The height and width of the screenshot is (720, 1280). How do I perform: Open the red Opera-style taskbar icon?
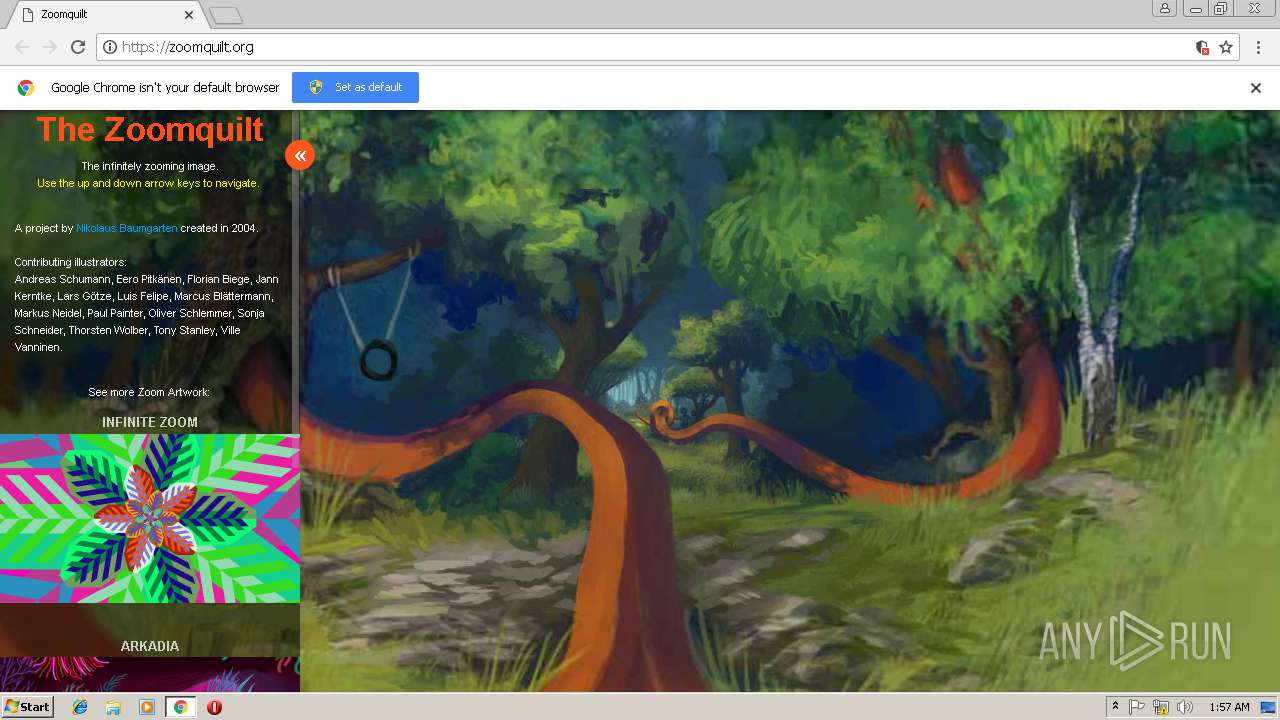(214, 707)
